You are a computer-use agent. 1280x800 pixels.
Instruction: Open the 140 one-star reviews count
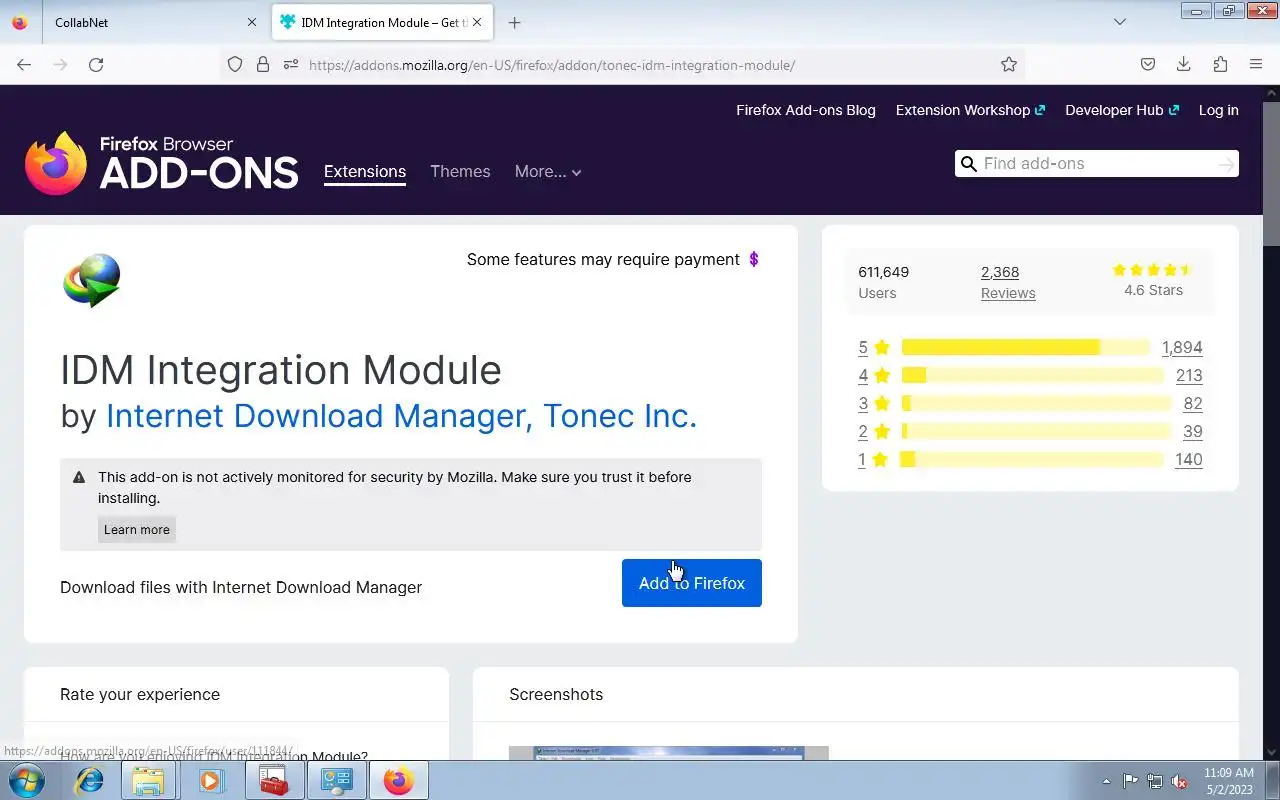[1189, 459]
